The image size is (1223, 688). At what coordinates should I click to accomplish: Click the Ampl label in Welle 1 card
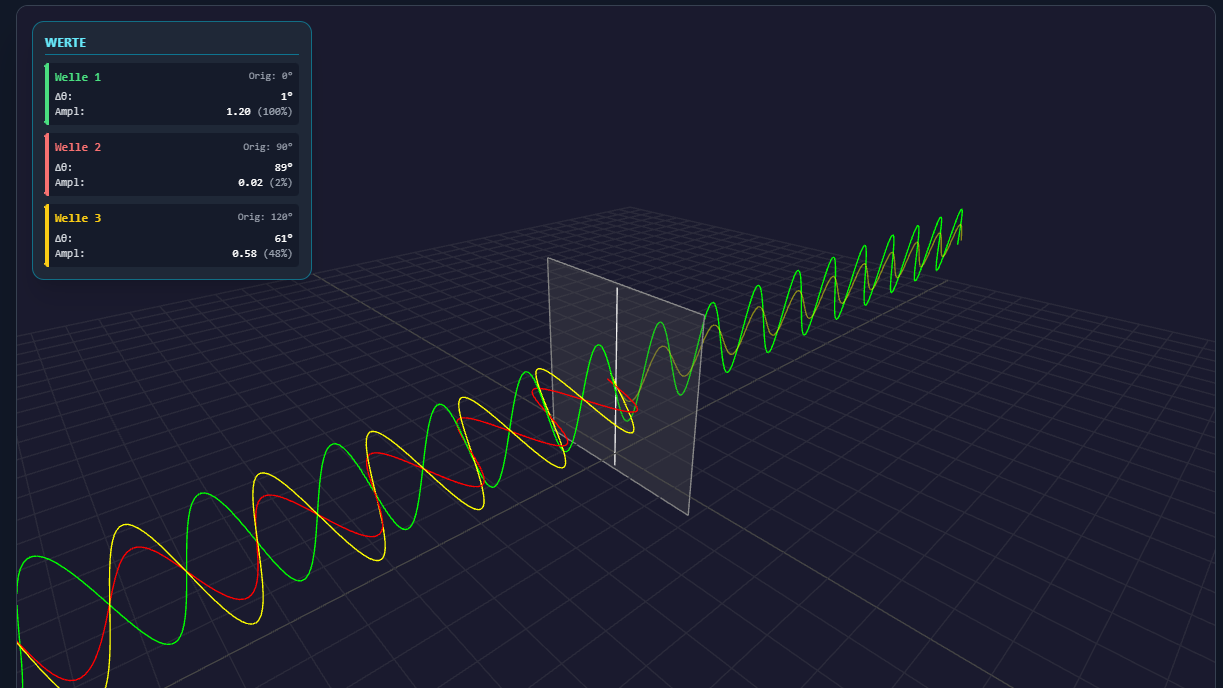70,112
